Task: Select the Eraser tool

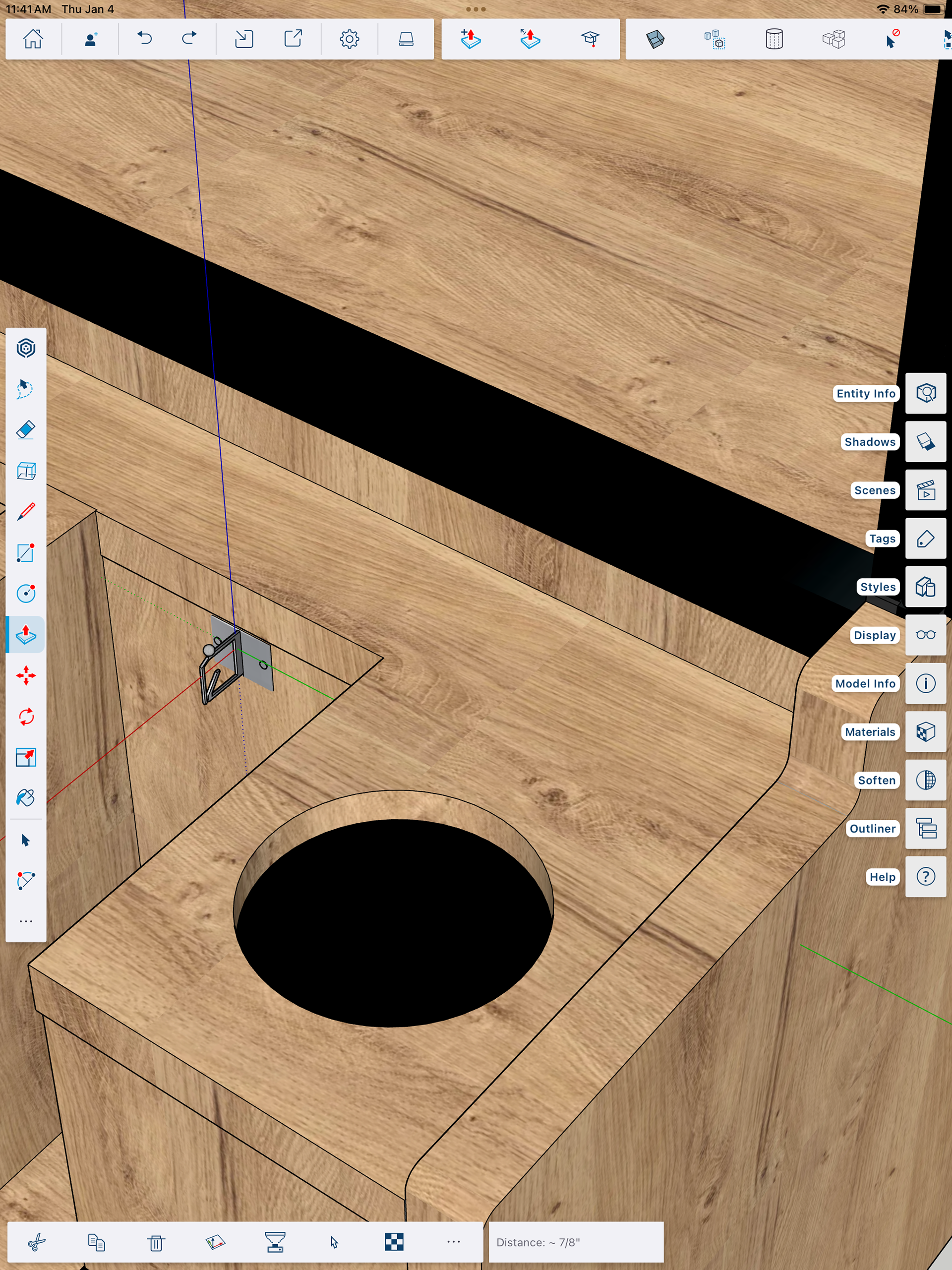Action: (x=26, y=430)
